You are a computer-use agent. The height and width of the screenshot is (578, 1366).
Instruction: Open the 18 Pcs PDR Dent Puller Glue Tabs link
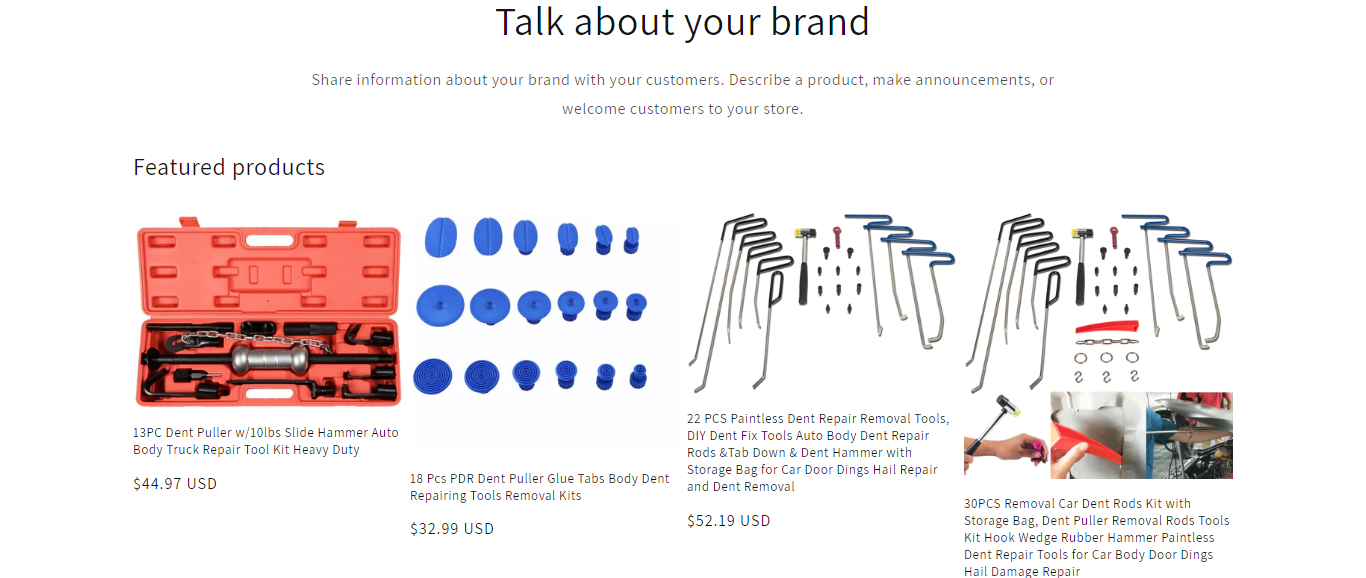539,487
